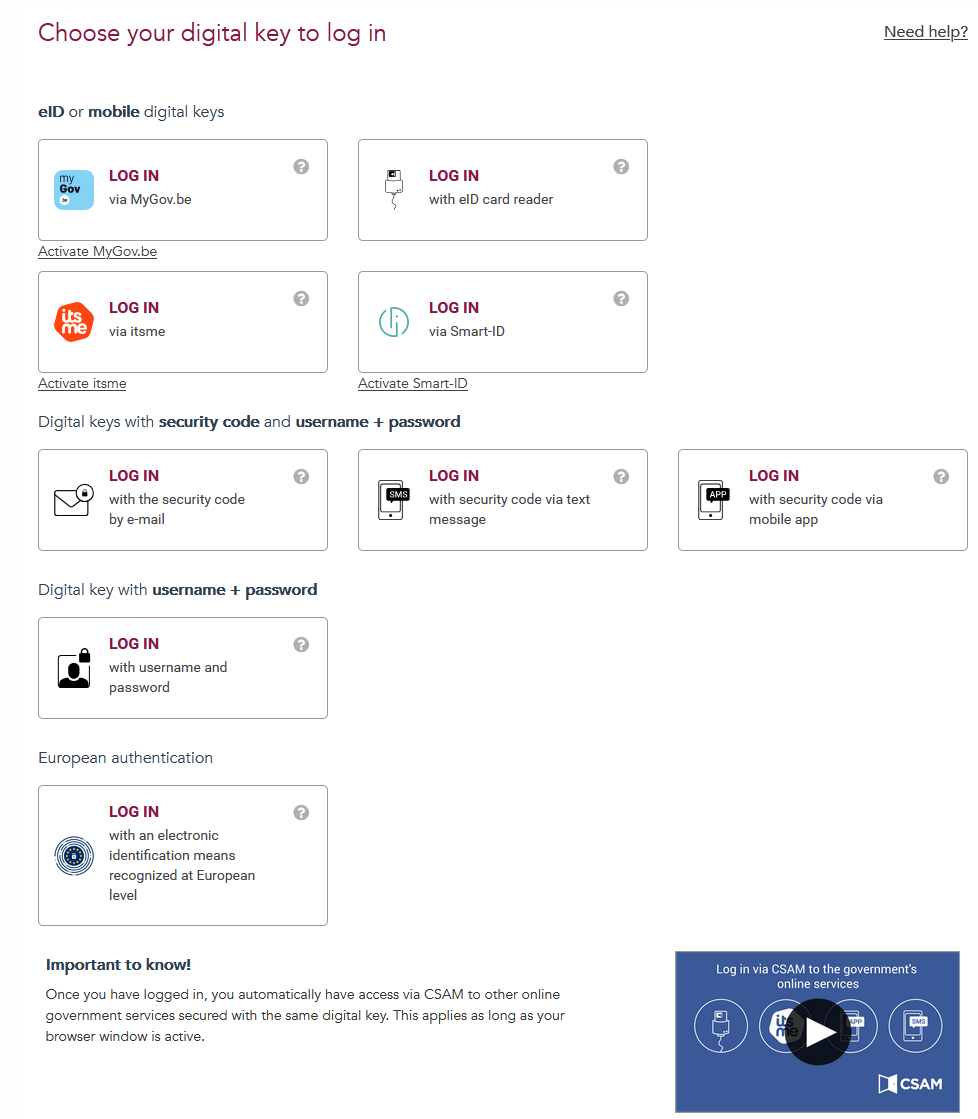The height and width of the screenshot is (1119, 978).
Task: Click the SMS phone icon
Action: 394,500
